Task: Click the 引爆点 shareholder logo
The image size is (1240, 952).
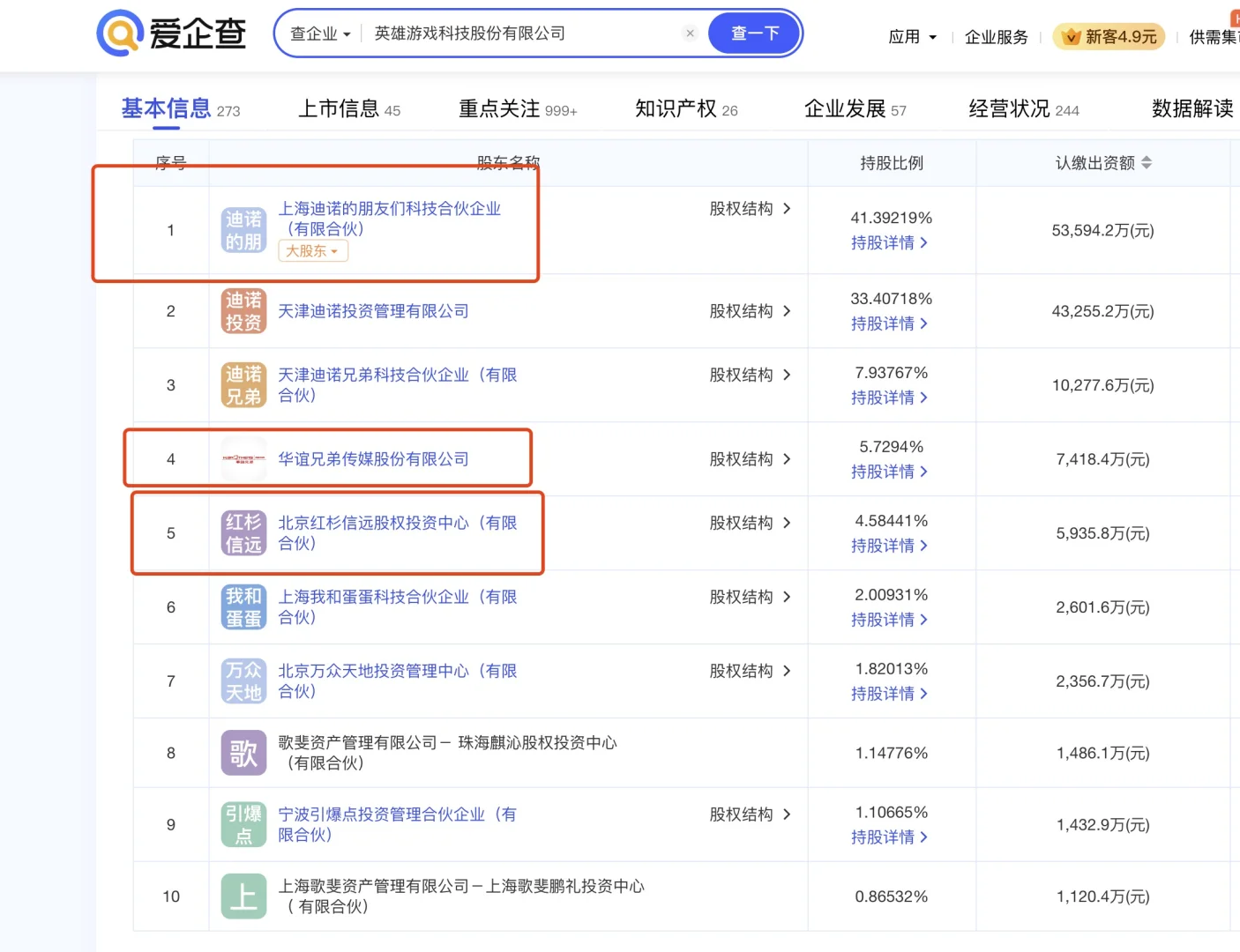Action: click(x=243, y=824)
